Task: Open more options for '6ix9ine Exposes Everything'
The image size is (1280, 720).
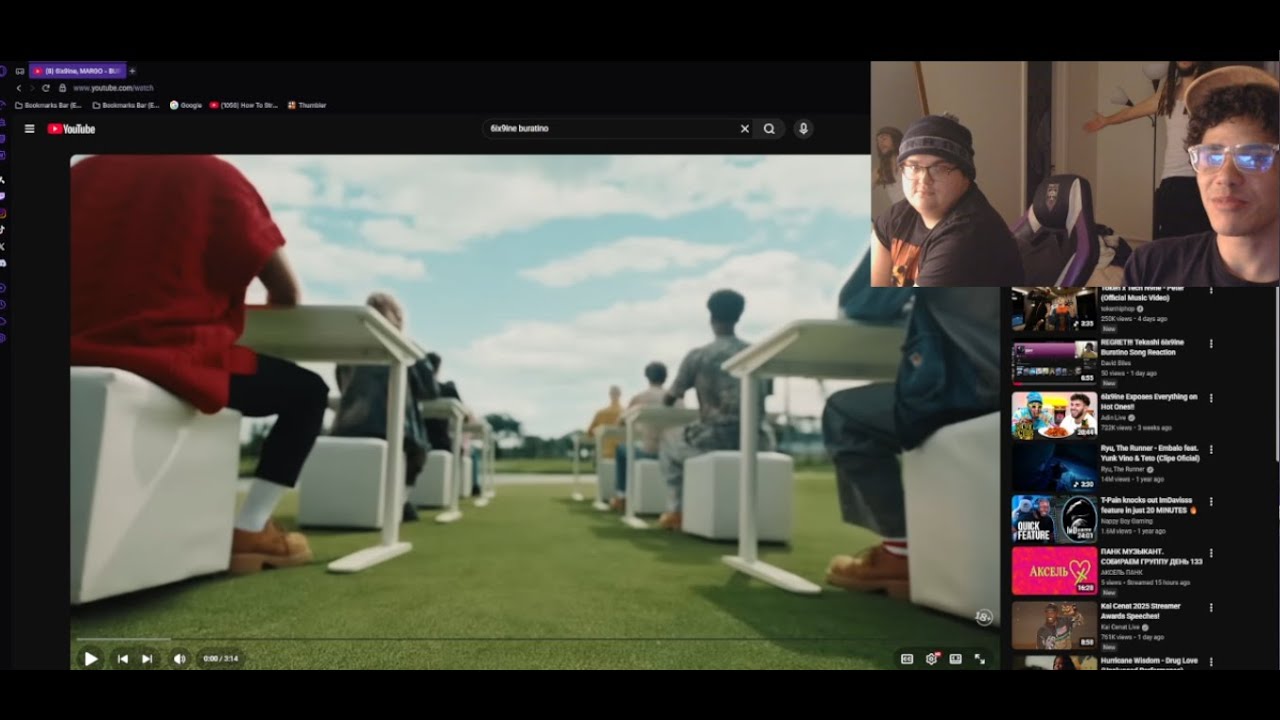Action: click(x=1211, y=397)
